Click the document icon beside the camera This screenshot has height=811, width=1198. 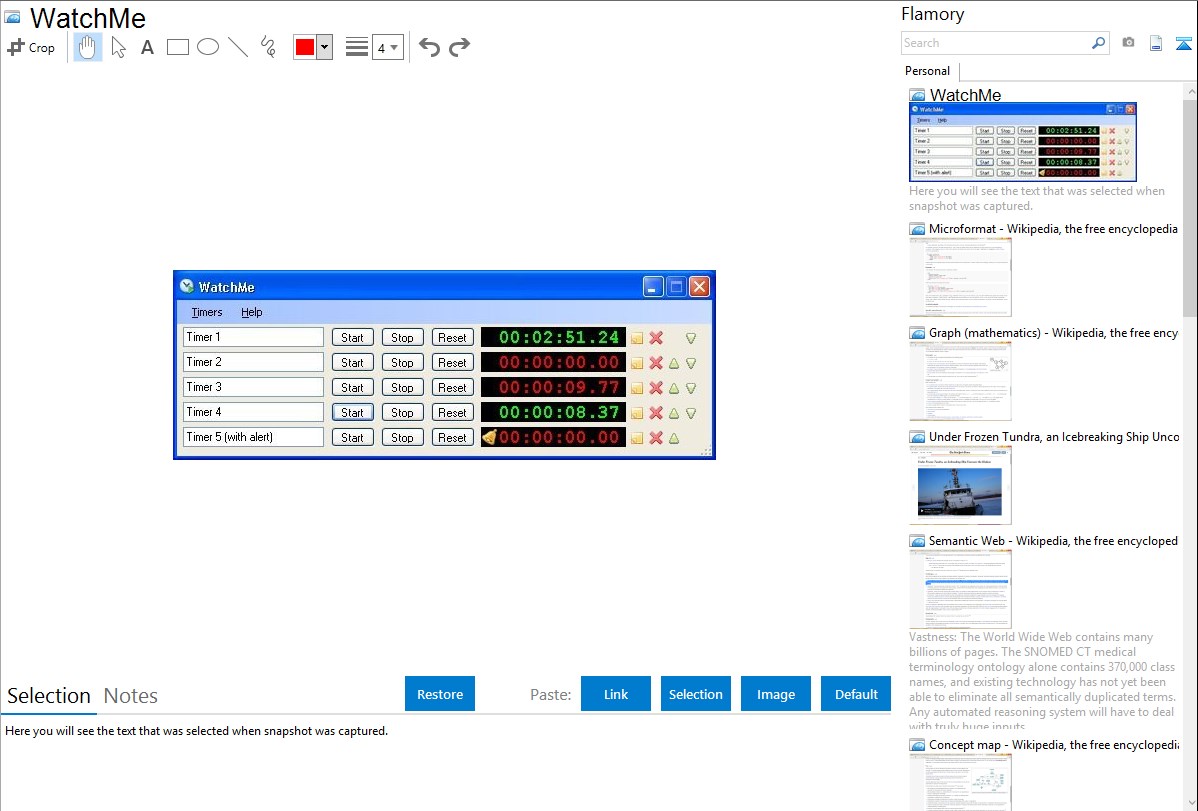[1156, 43]
